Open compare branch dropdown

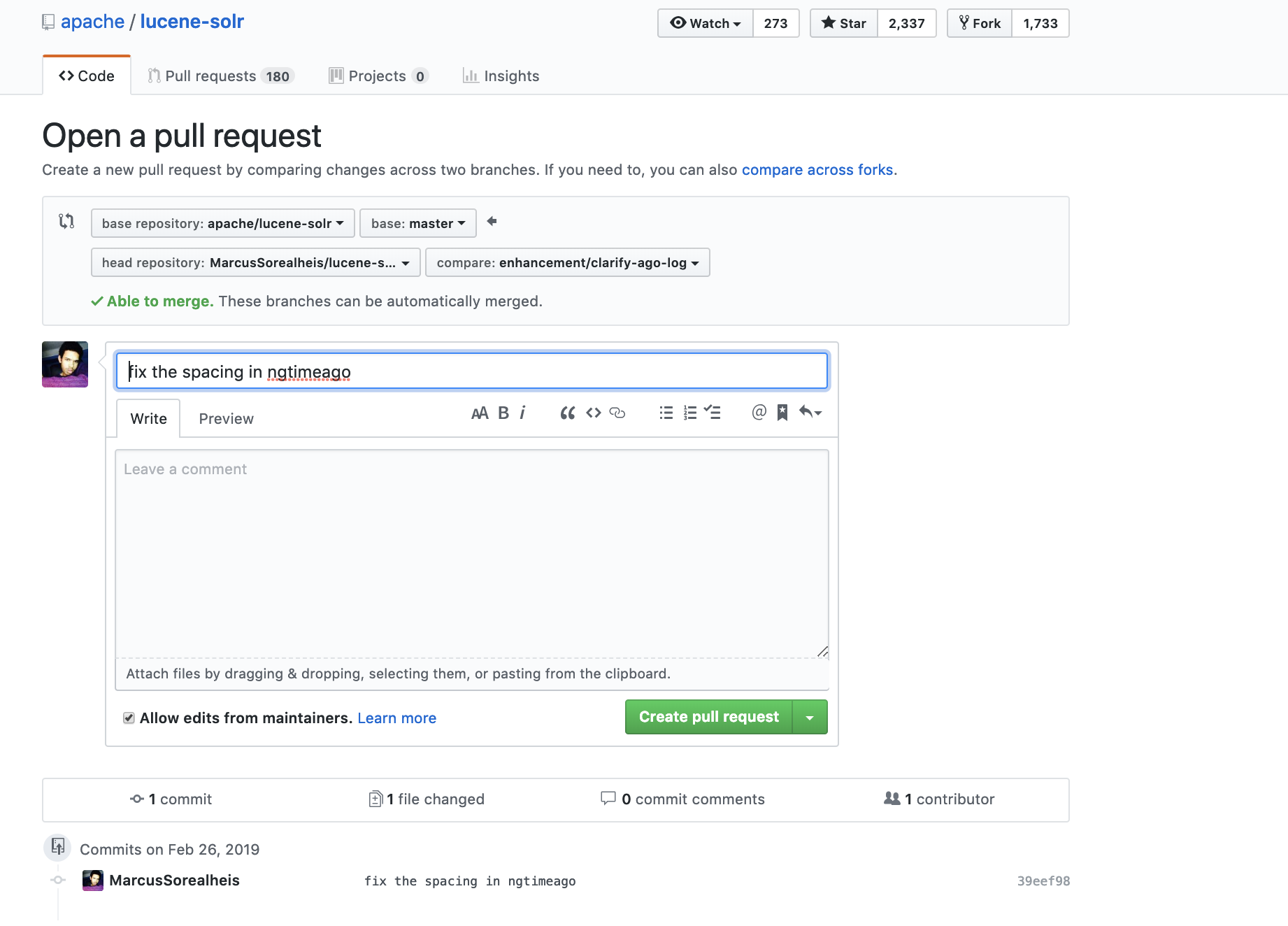(x=568, y=262)
